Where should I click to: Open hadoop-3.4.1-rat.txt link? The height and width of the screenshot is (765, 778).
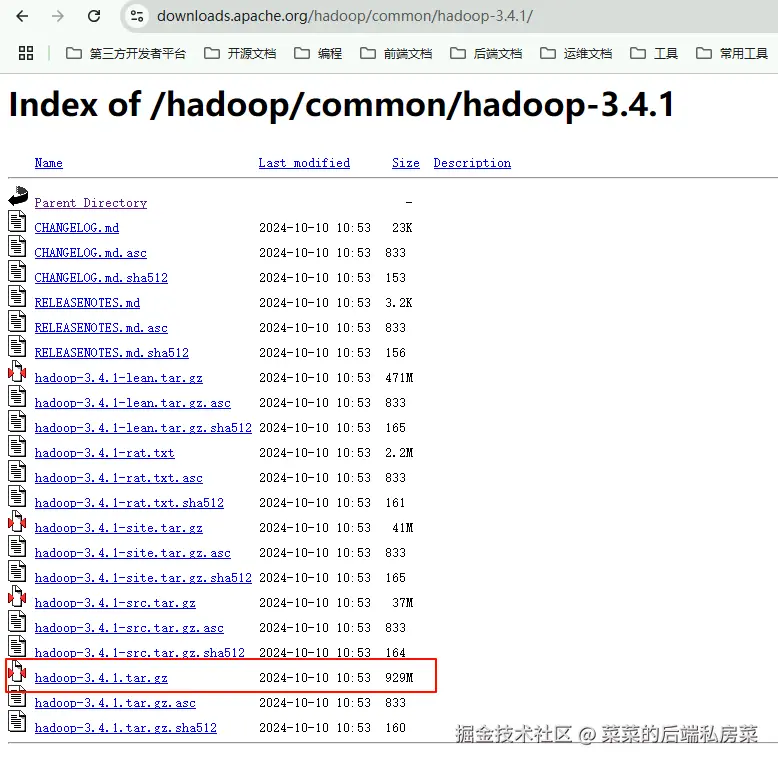[105, 453]
